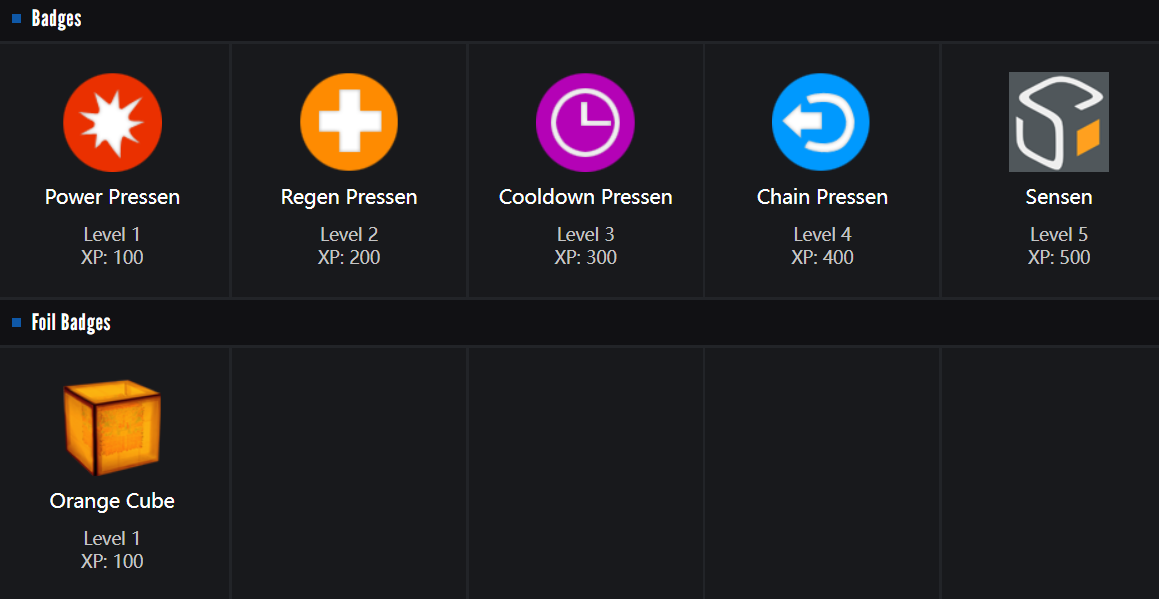Select the Orange Cube foil badge image
The height and width of the screenshot is (599, 1159).
112,427
